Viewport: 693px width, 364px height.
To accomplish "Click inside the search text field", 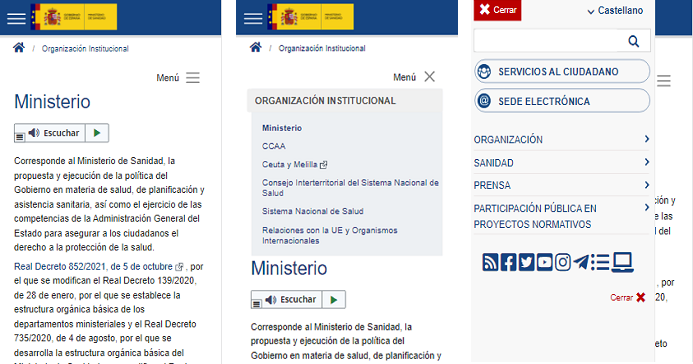I will (545, 41).
